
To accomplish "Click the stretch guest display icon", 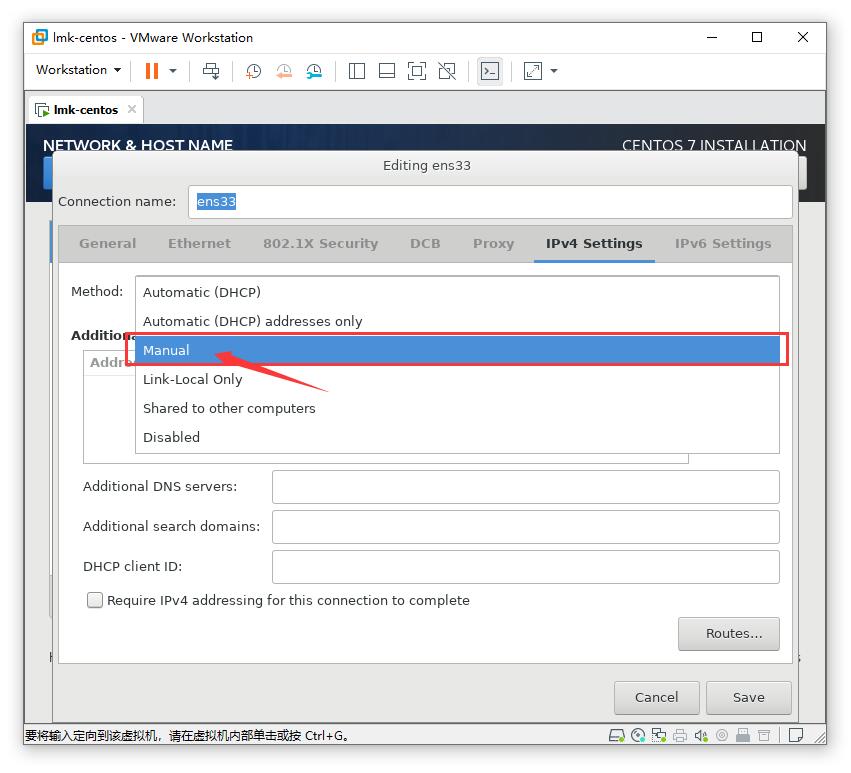I will (x=532, y=71).
